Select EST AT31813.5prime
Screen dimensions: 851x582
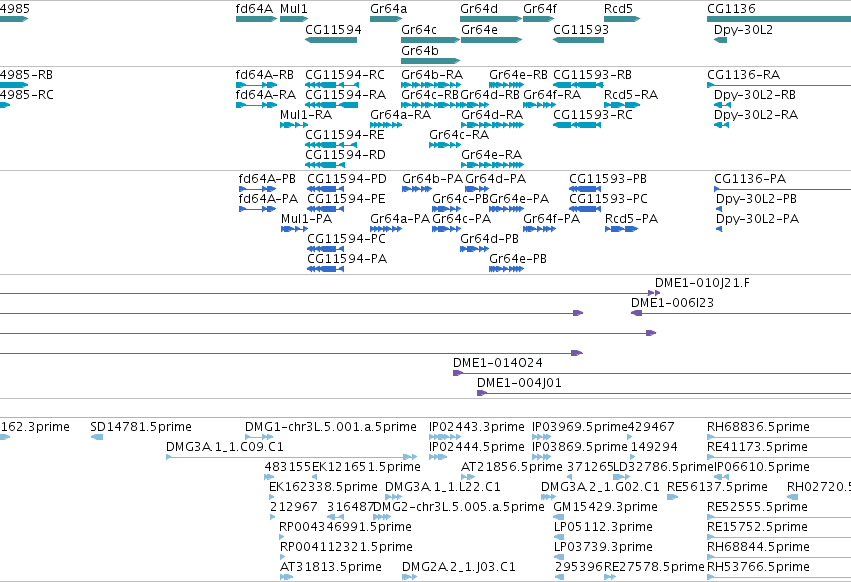(286, 577)
